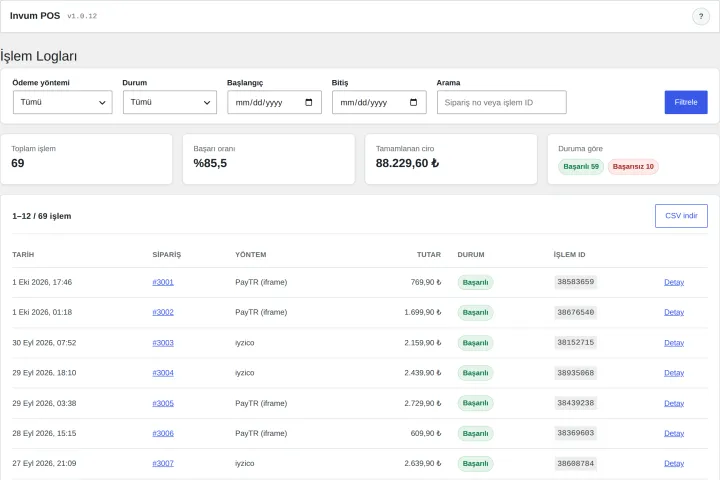View Detay for order #3006 row
Viewport: 720px width, 480px height.
pyautogui.click(x=674, y=433)
